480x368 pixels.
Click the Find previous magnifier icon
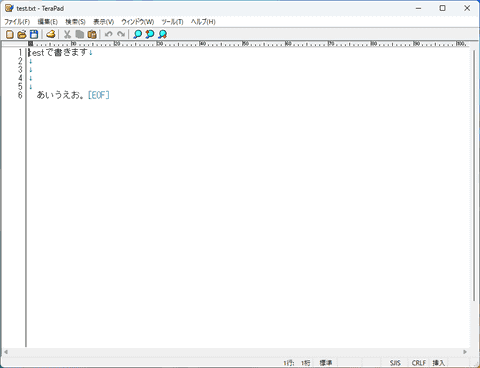[x=150, y=34]
